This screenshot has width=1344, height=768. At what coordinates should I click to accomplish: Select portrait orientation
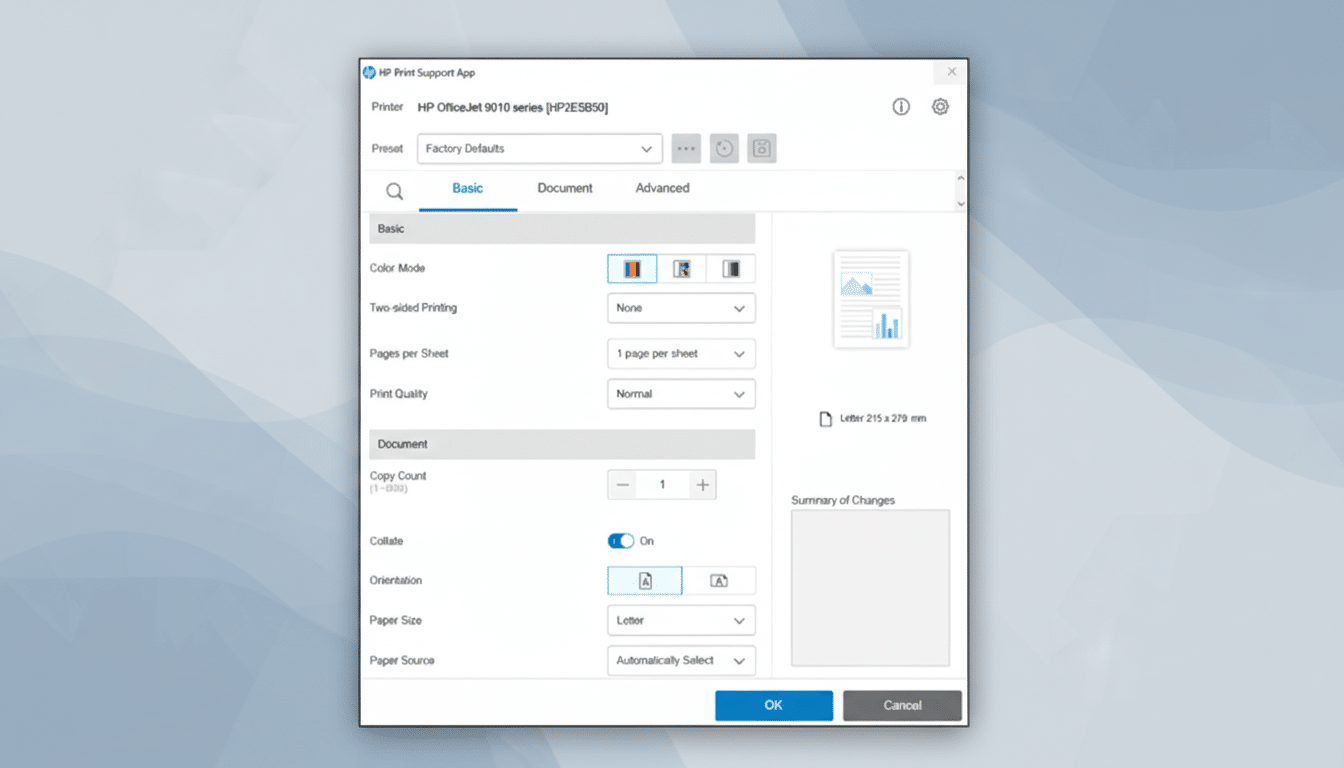(x=644, y=580)
